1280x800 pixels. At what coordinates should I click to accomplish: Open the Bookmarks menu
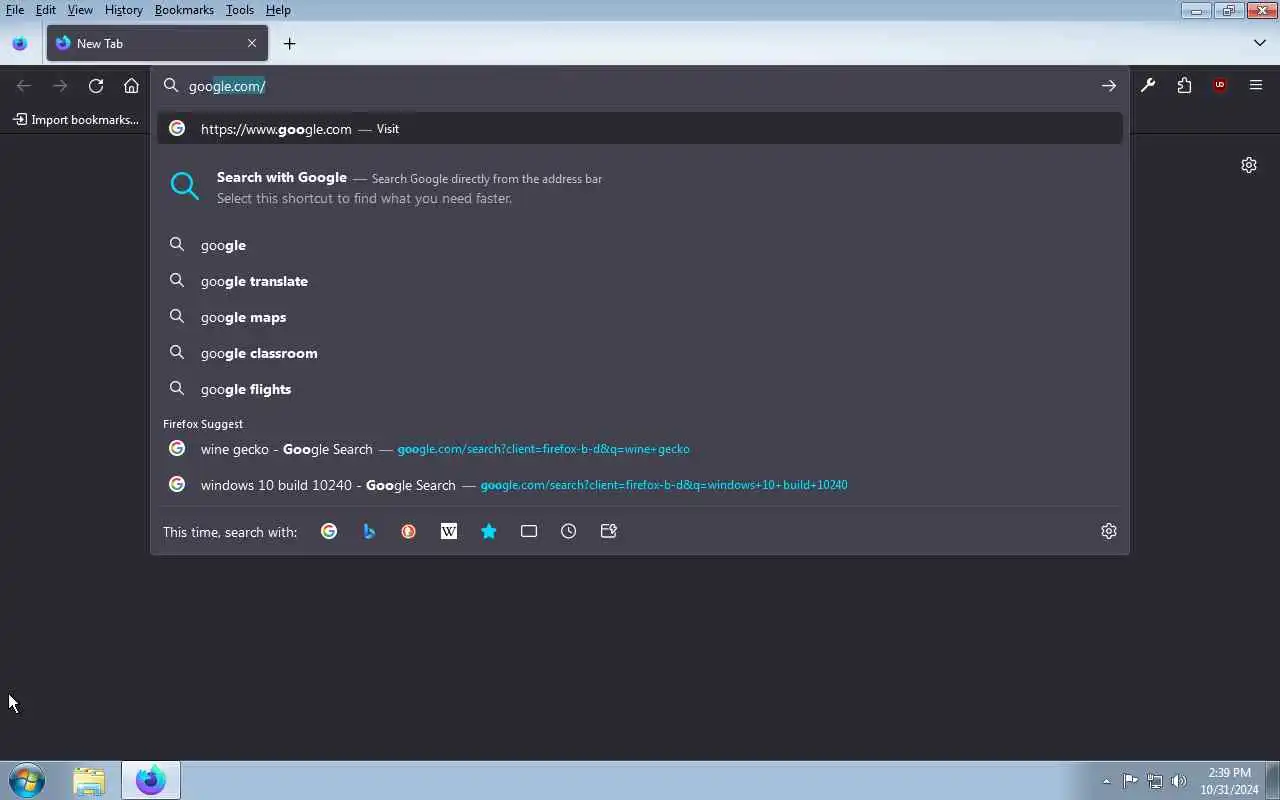tap(184, 10)
